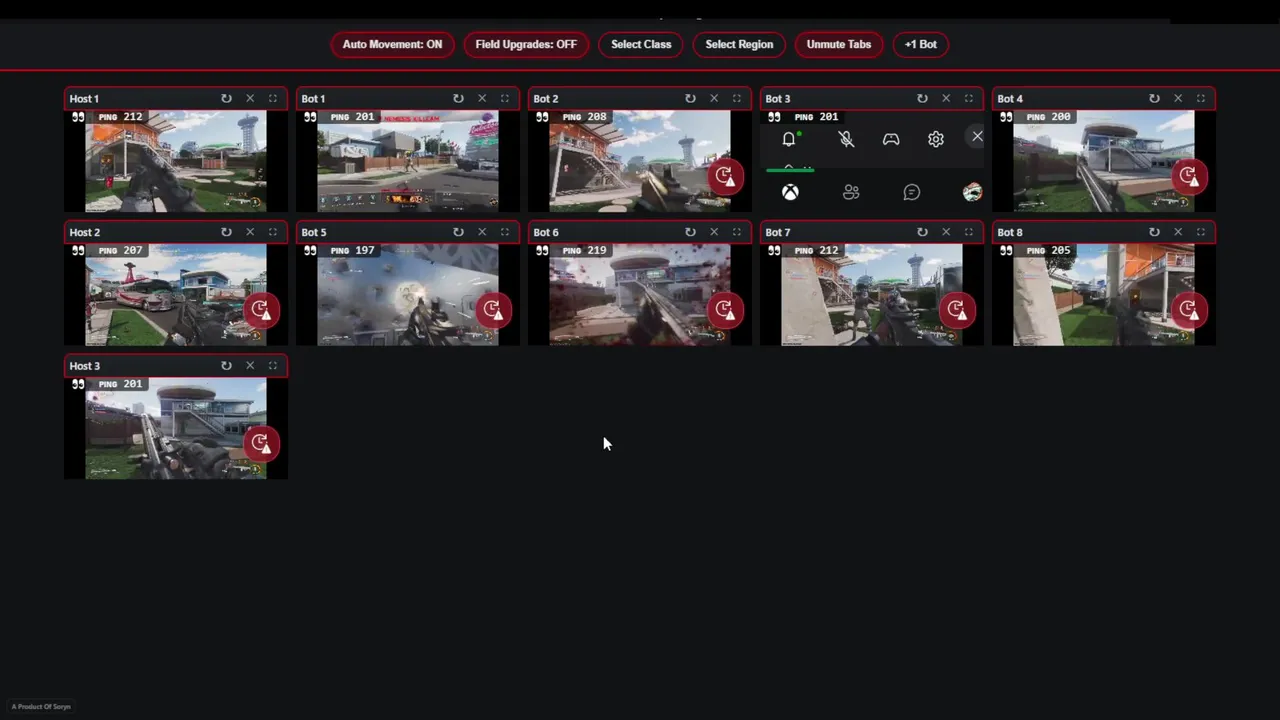The width and height of the screenshot is (1280, 720).
Task: Expand Bot 3 to fullscreen
Action: click(x=968, y=98)
